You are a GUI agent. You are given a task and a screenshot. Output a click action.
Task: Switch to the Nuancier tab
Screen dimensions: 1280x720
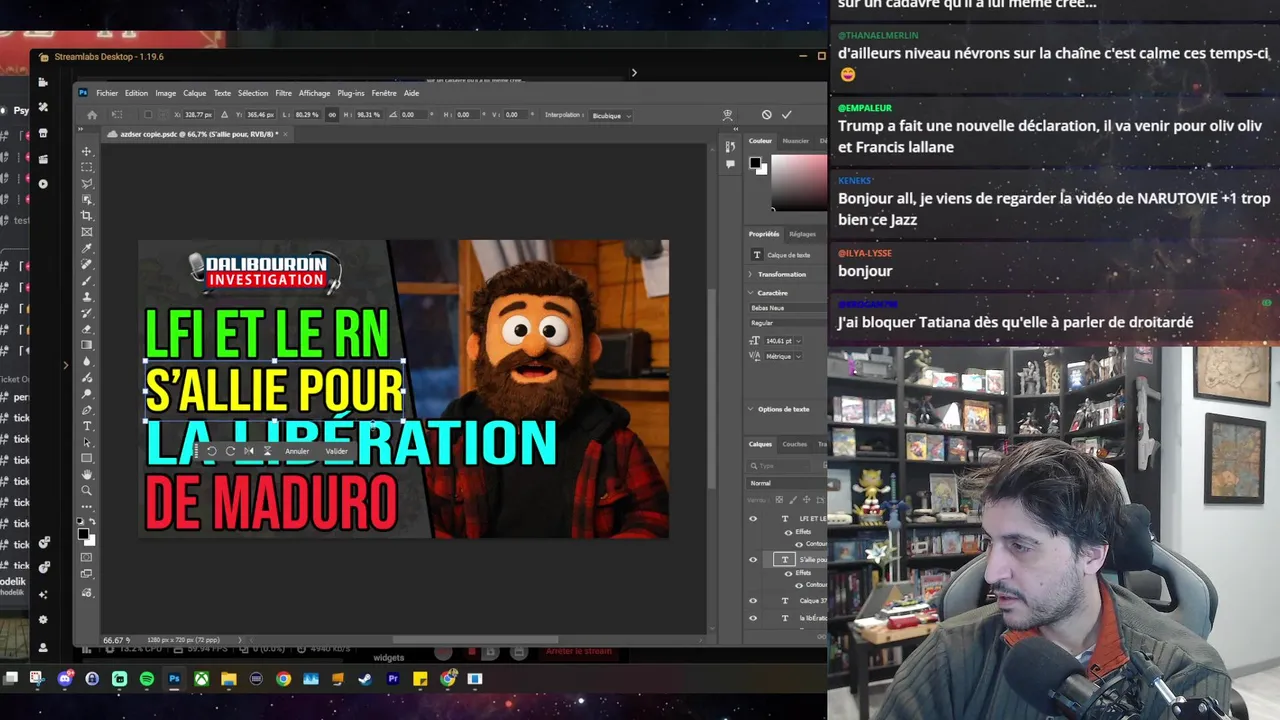coord(796,141)
